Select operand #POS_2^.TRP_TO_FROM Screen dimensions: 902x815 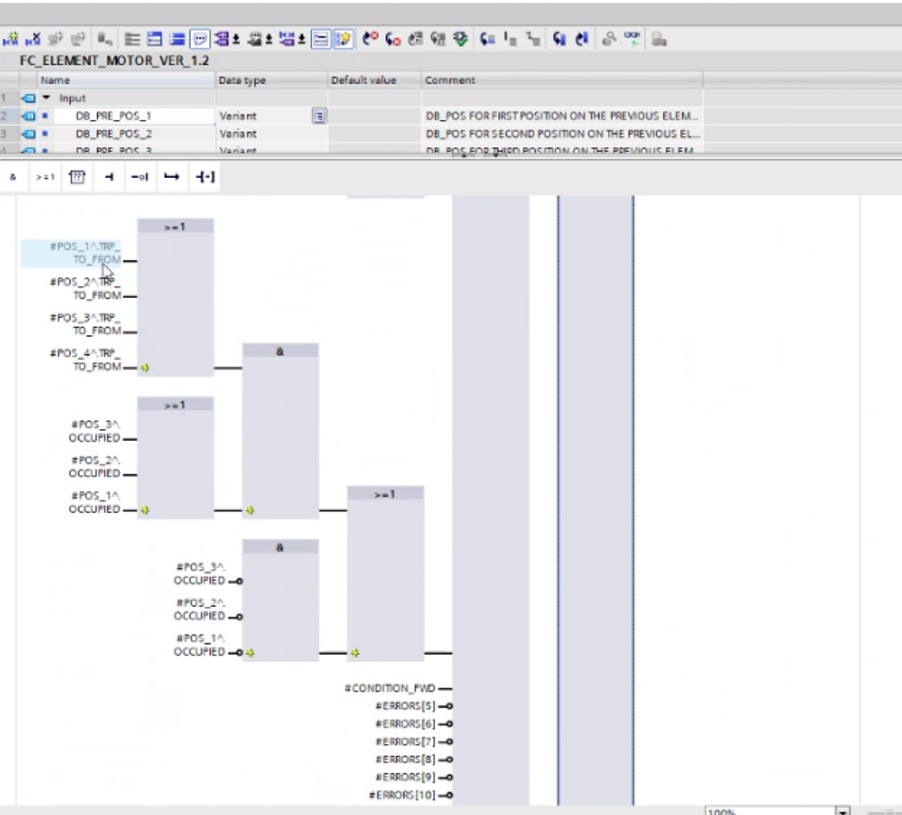pyautogui.click(x=85, y=289)
